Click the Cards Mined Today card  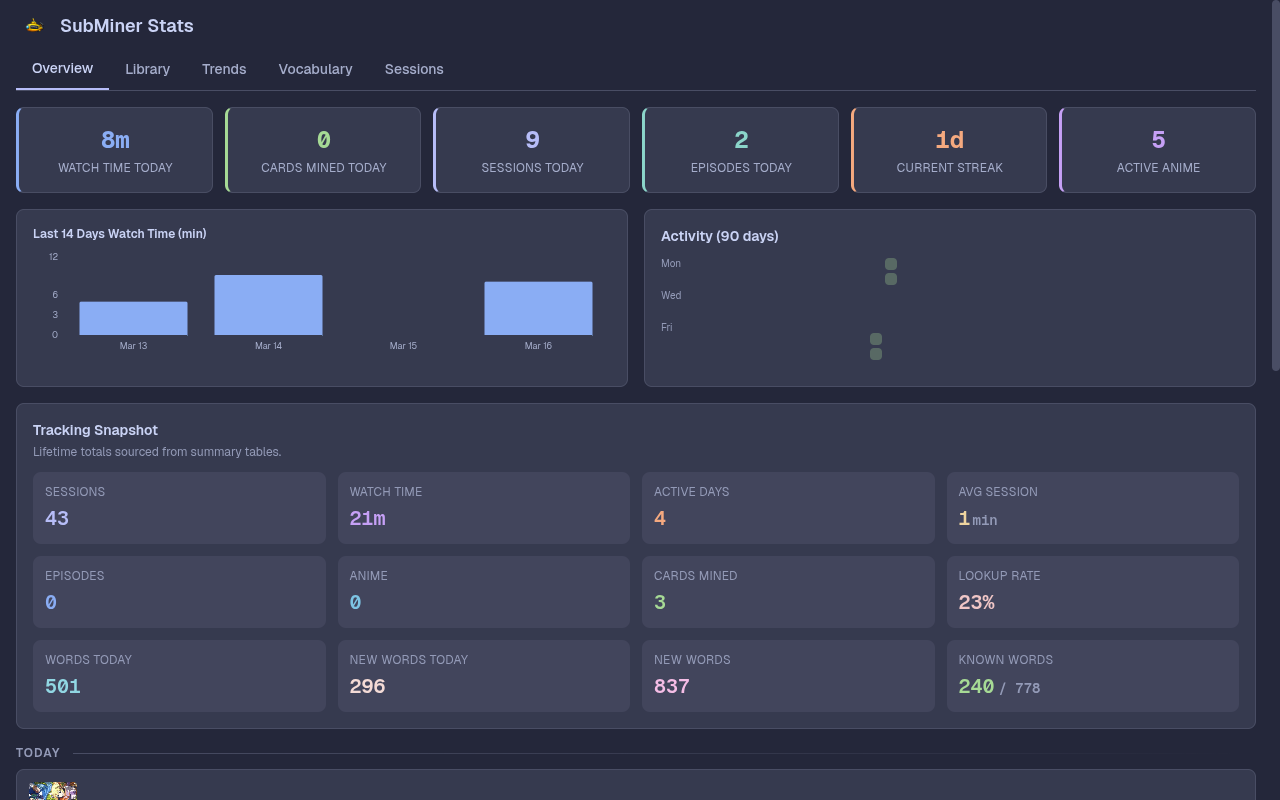point(322,150)
